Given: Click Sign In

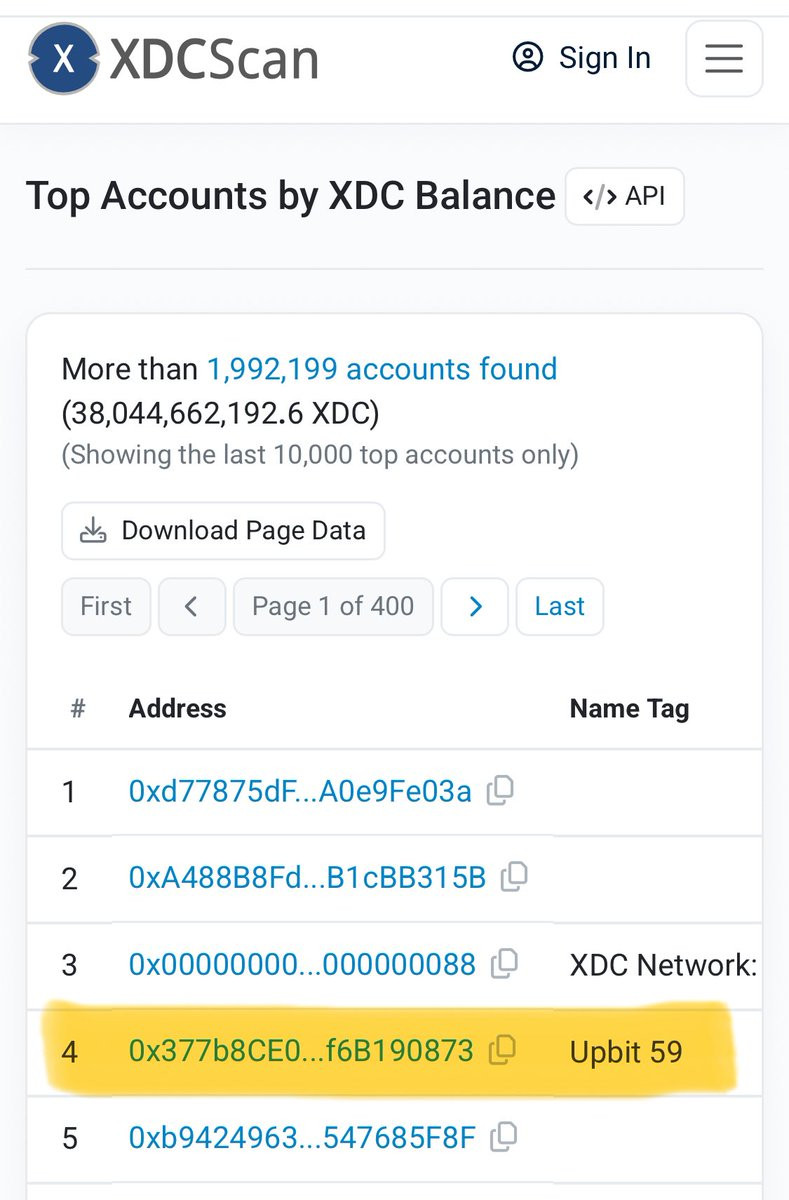Looking at the screenshot, I should 581,58.
